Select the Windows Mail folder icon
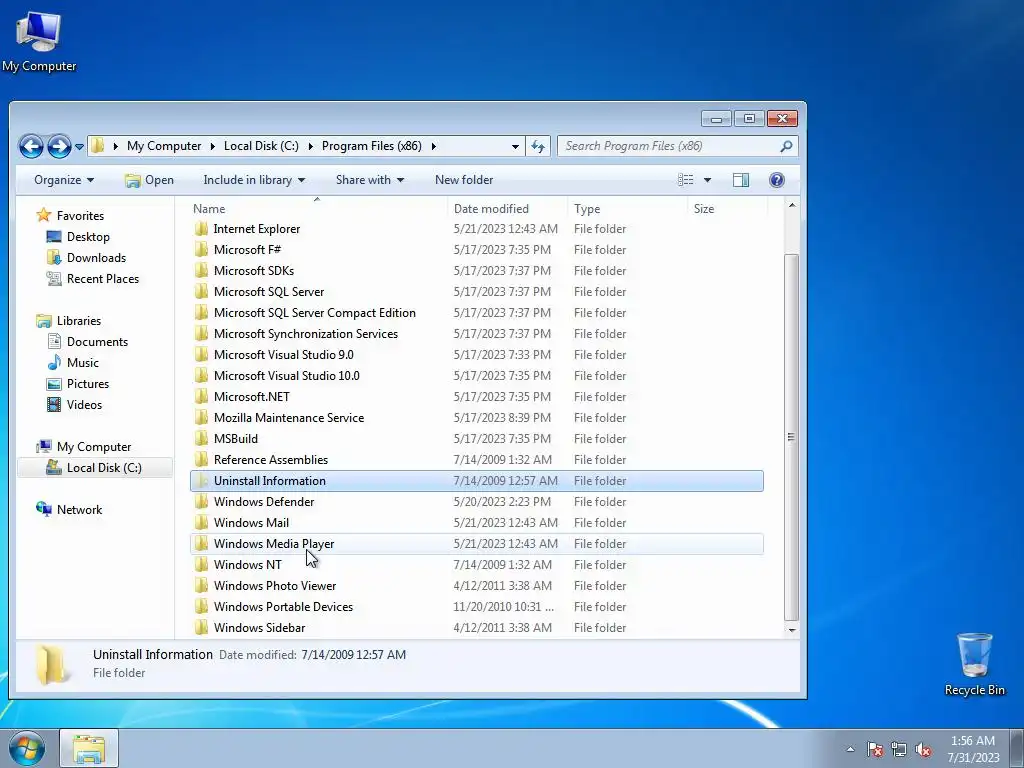The image size is (1024, 768). coord(201,522)
